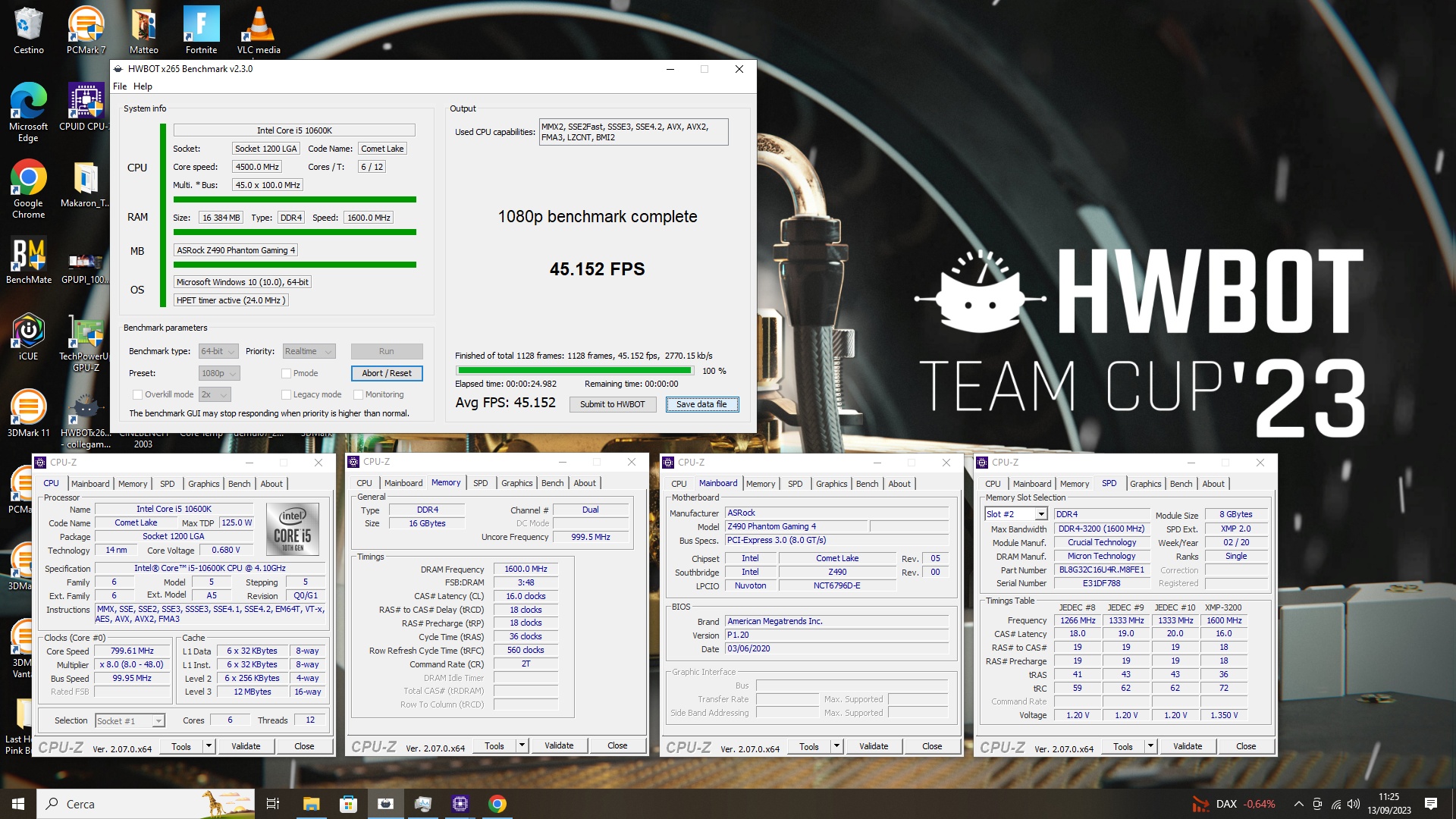Click the benchmark progress bar at 100%

(x=575, y=371)
